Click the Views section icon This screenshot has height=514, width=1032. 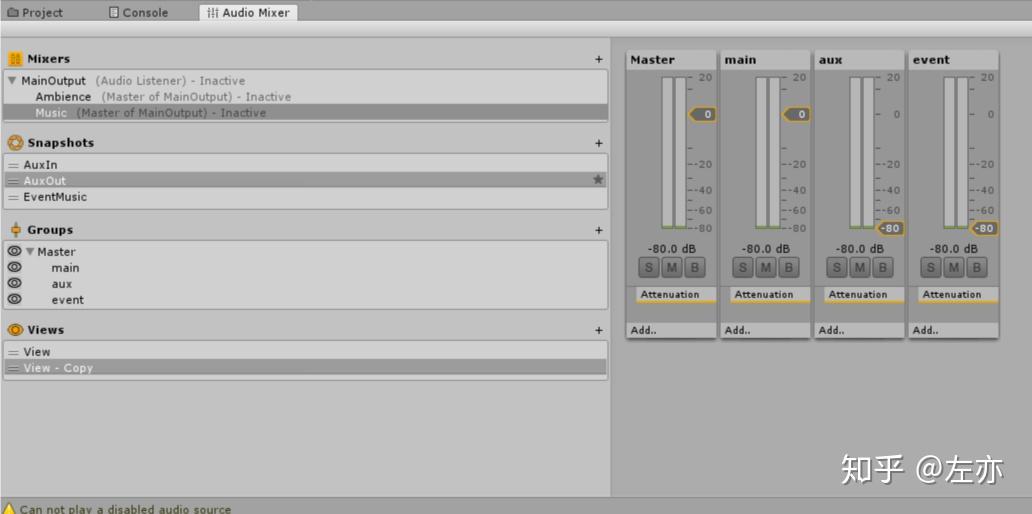[16, 330]
